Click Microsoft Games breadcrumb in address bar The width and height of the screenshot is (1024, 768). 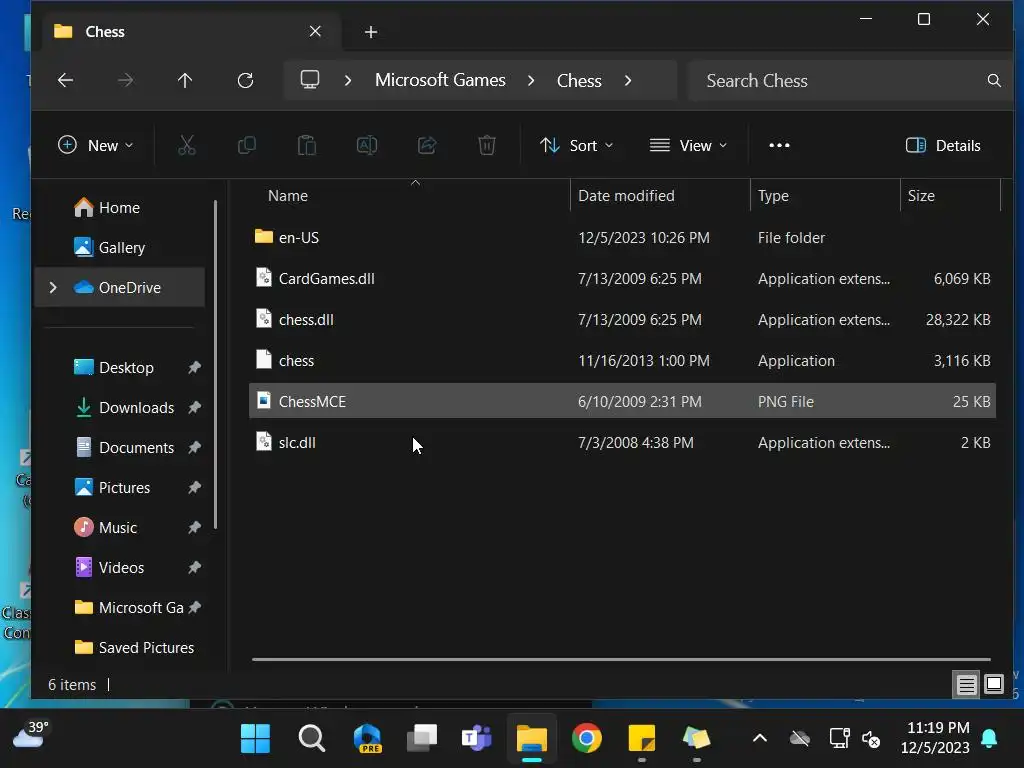tap(440, 80)
